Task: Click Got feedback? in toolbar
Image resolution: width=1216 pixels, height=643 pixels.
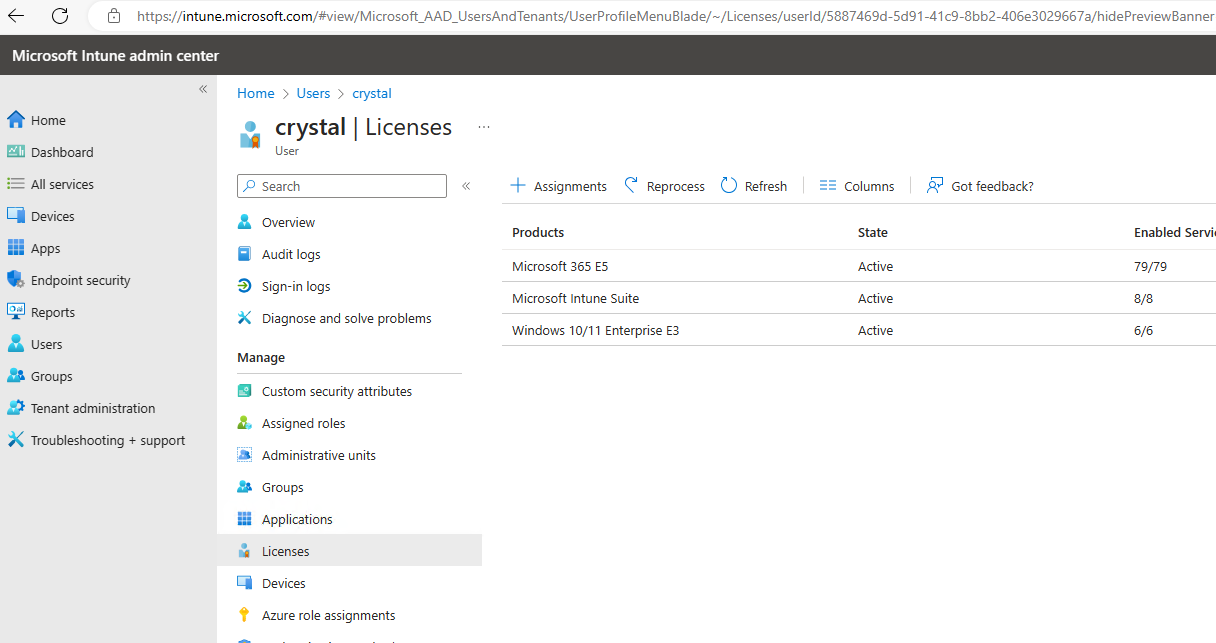Action: click(980, 186)
